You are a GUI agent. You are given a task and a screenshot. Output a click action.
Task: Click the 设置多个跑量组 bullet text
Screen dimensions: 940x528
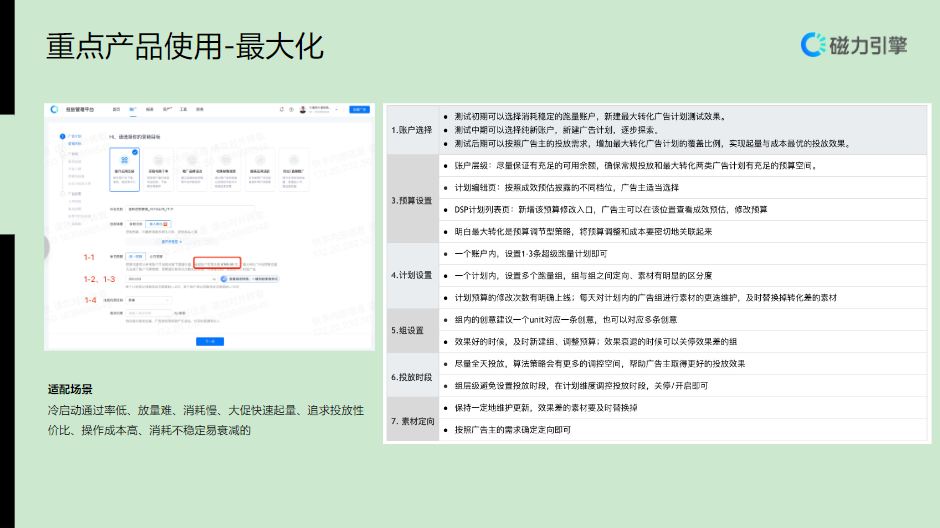(583, 276)
